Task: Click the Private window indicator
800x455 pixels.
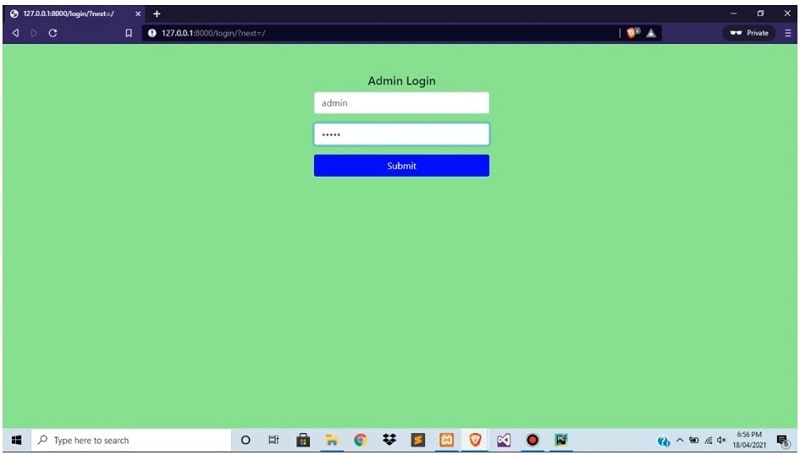Action: coord(749,33)
